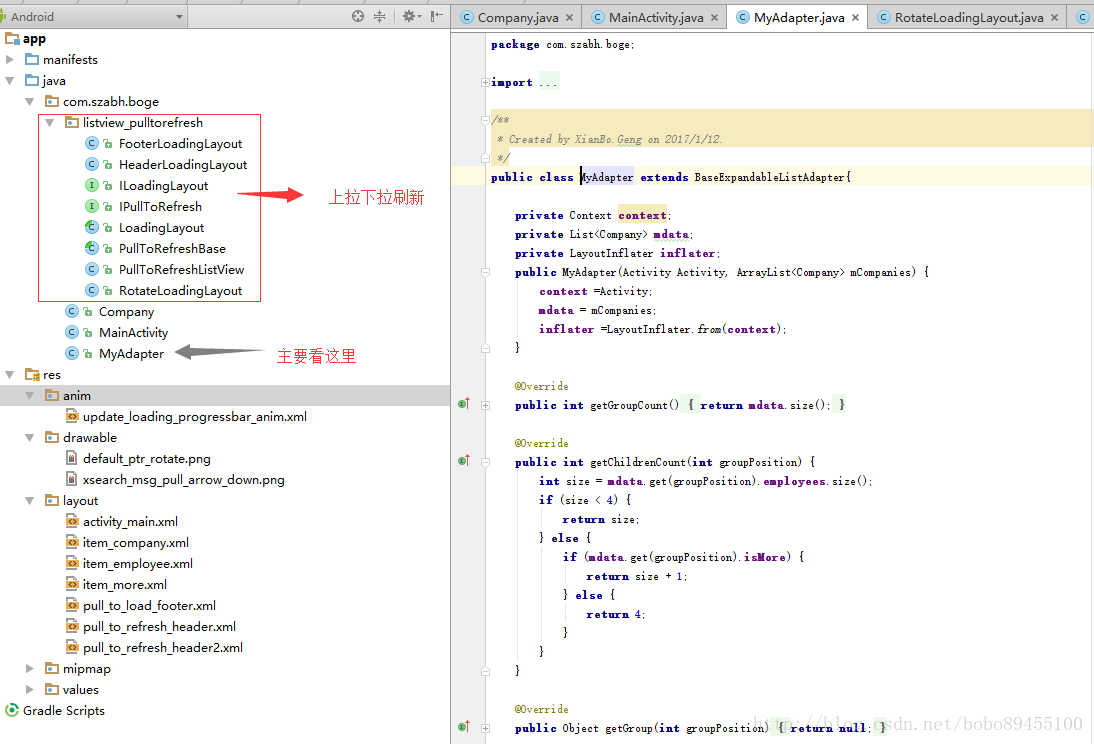Close the RotateLoadingLayout.java tab

1054,17
